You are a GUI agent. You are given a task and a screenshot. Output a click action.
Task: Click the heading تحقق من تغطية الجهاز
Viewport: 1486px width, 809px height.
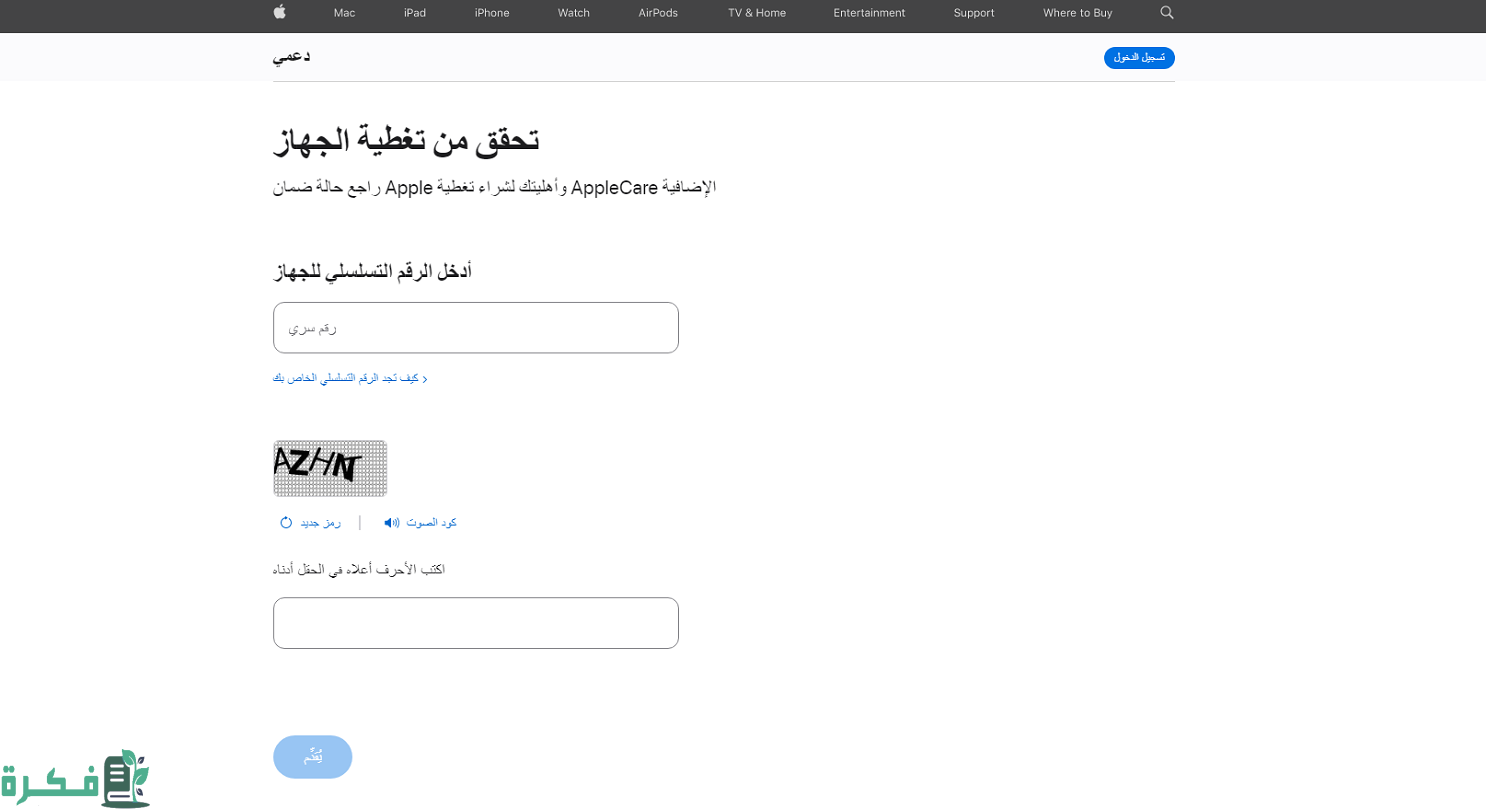[x=406, y=140]
